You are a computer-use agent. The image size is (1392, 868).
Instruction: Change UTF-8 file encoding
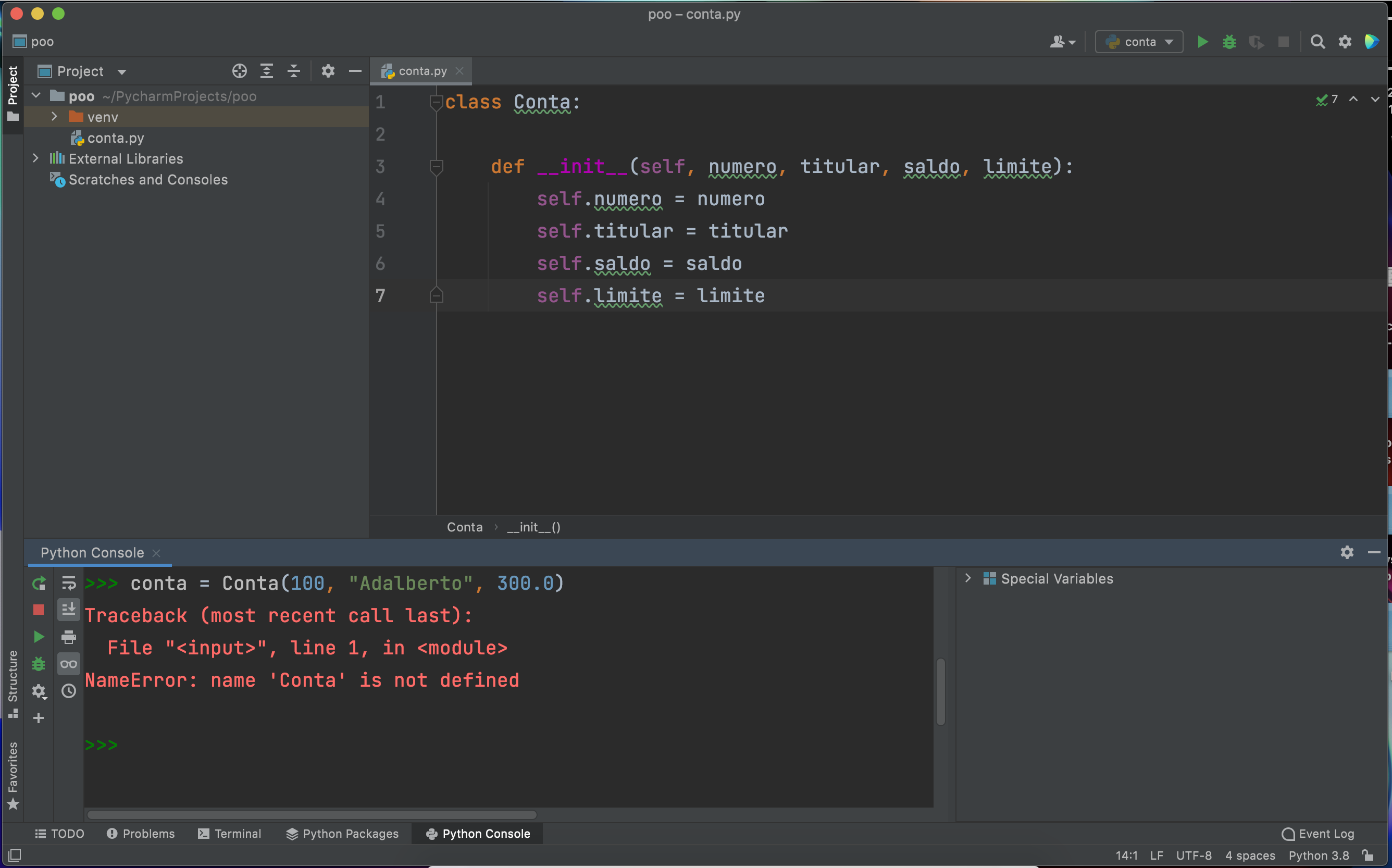tap(1194, 855)
